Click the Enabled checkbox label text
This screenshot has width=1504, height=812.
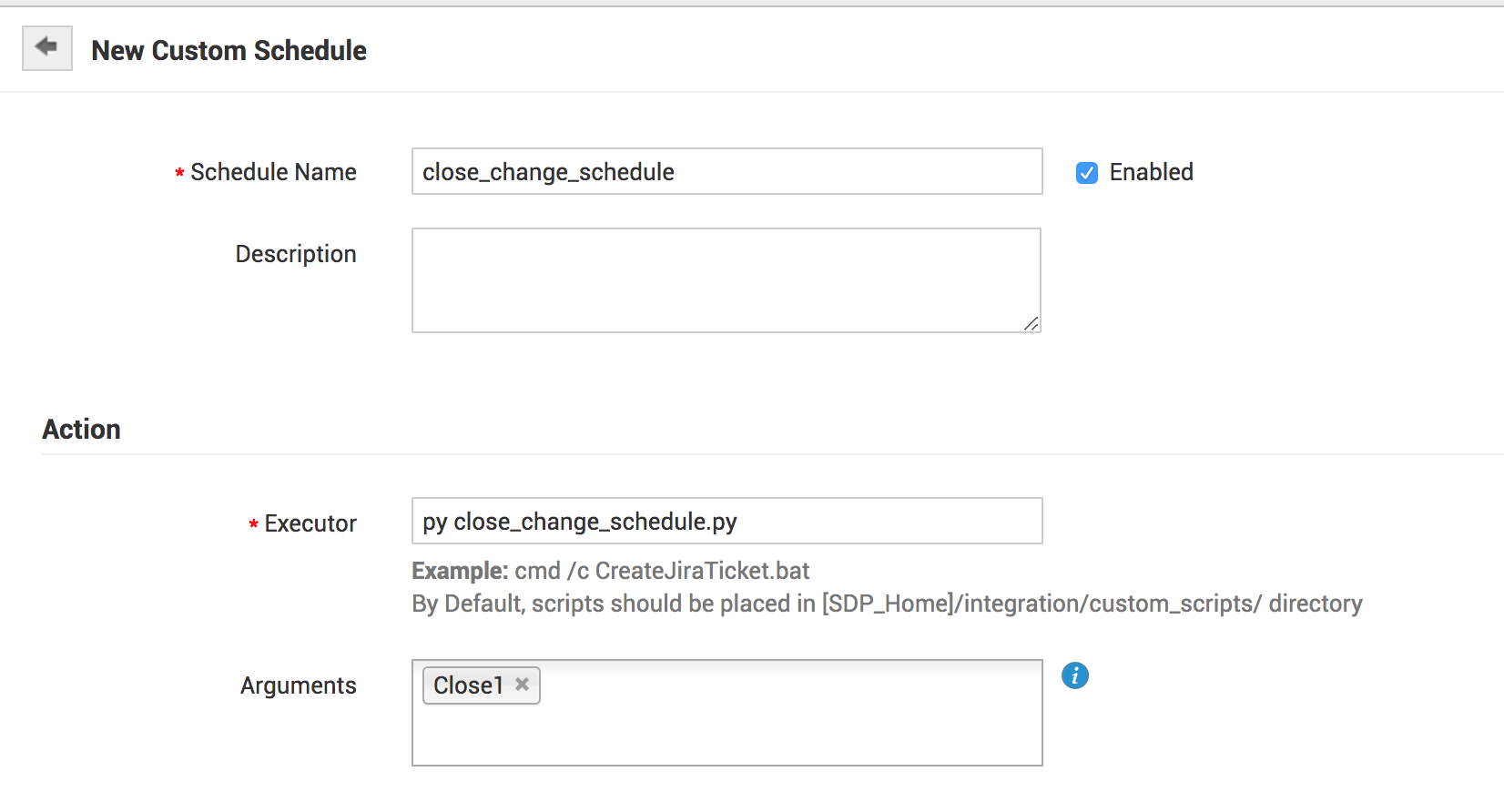pos(1151,172)
